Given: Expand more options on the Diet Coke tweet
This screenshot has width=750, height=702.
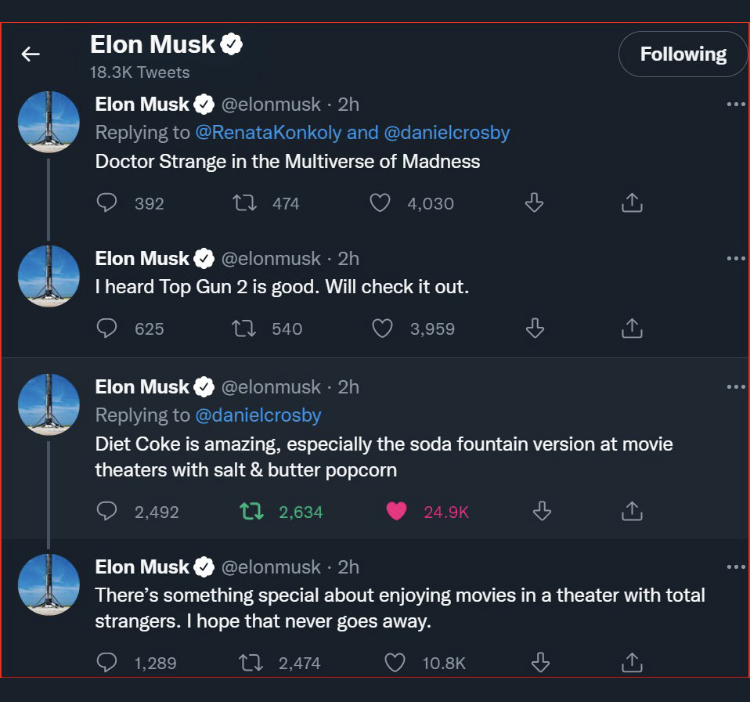Looking at the screenshot, I should point(735,387).
